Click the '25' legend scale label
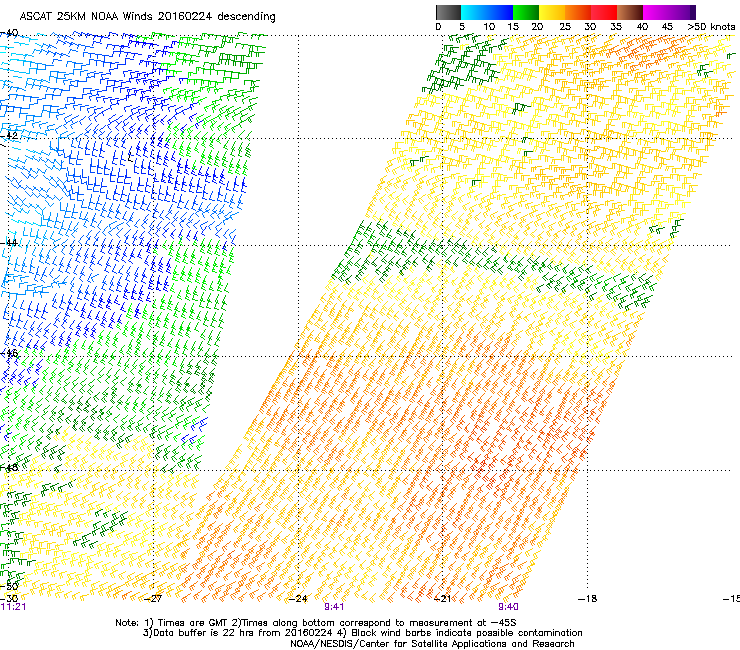Image resolution: width=740 pixels, height=650 pixels. pyautogui.click(x=565, y=27)
